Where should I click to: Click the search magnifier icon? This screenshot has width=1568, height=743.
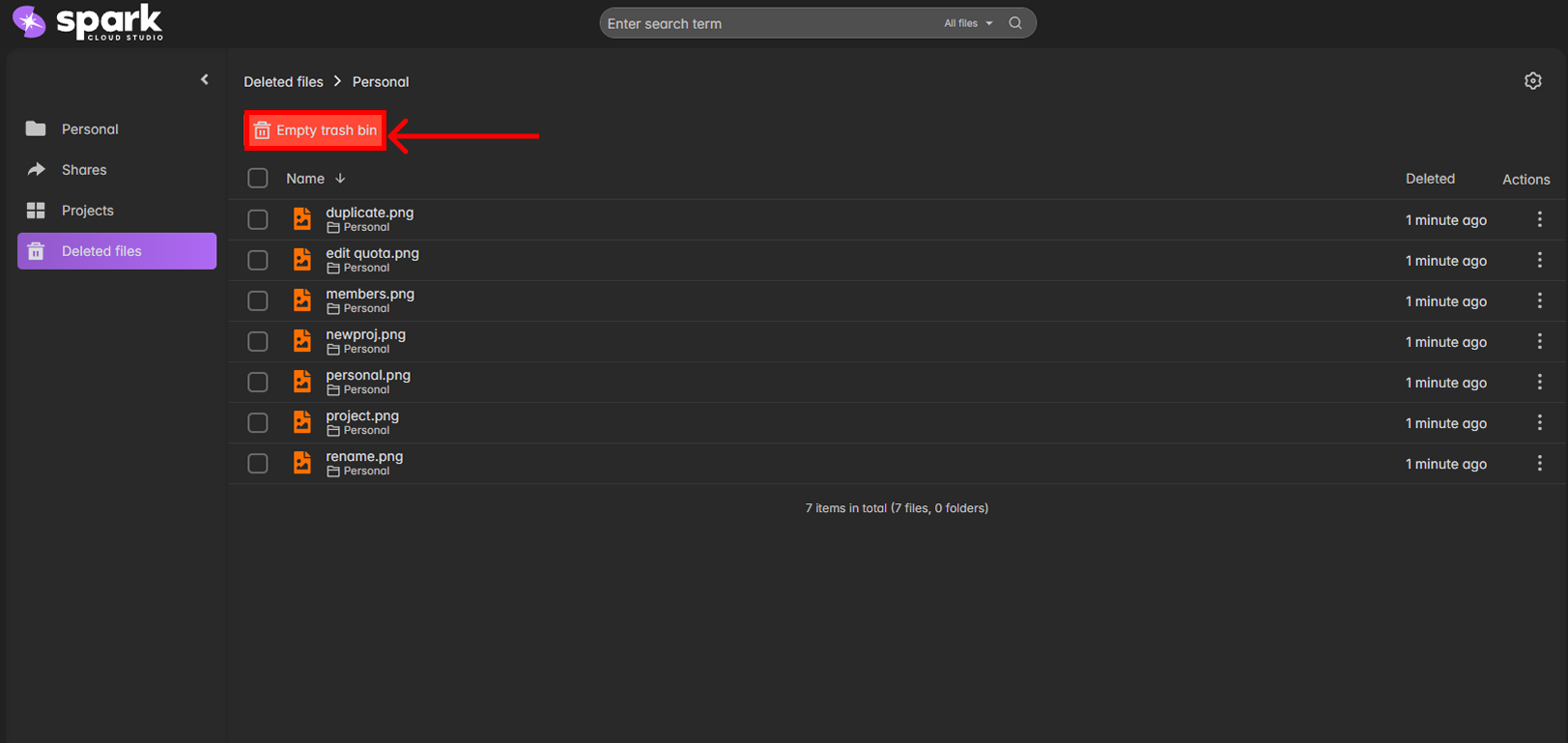[1015, 23]
